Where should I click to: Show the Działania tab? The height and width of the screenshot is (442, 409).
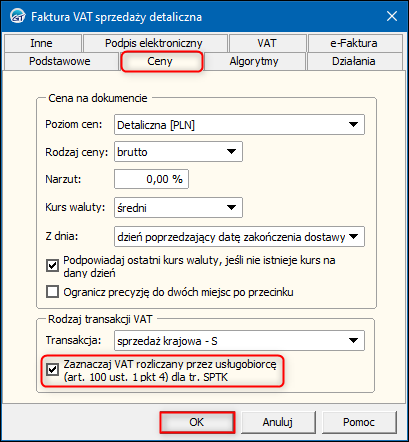coord(354,61)
